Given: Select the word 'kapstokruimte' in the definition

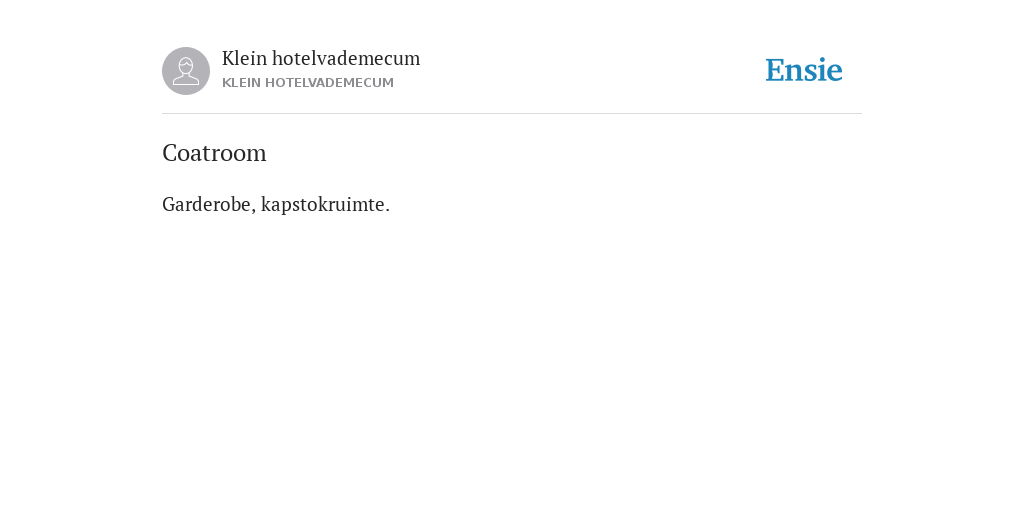Looking at the screenshot, I should click(323, 204).
